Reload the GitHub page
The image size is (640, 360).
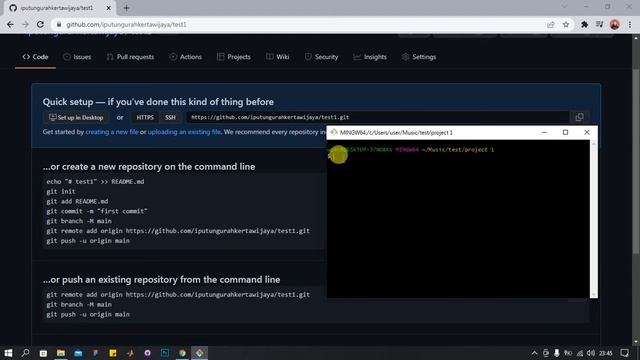tap(40, 24)
